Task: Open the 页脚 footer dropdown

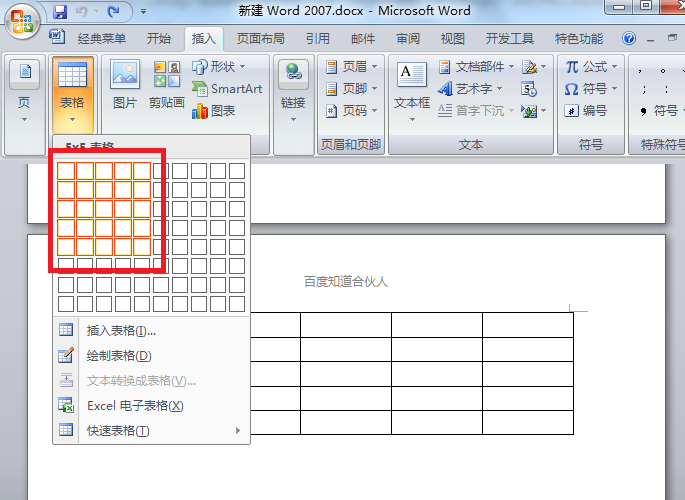Action: tap(352, 89)
